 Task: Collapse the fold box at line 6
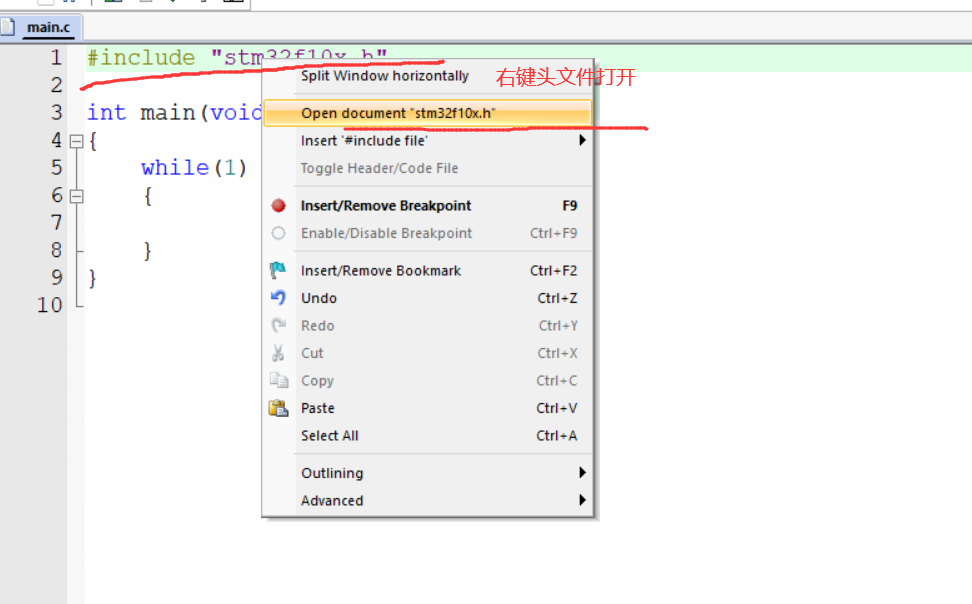coord(76,197)
